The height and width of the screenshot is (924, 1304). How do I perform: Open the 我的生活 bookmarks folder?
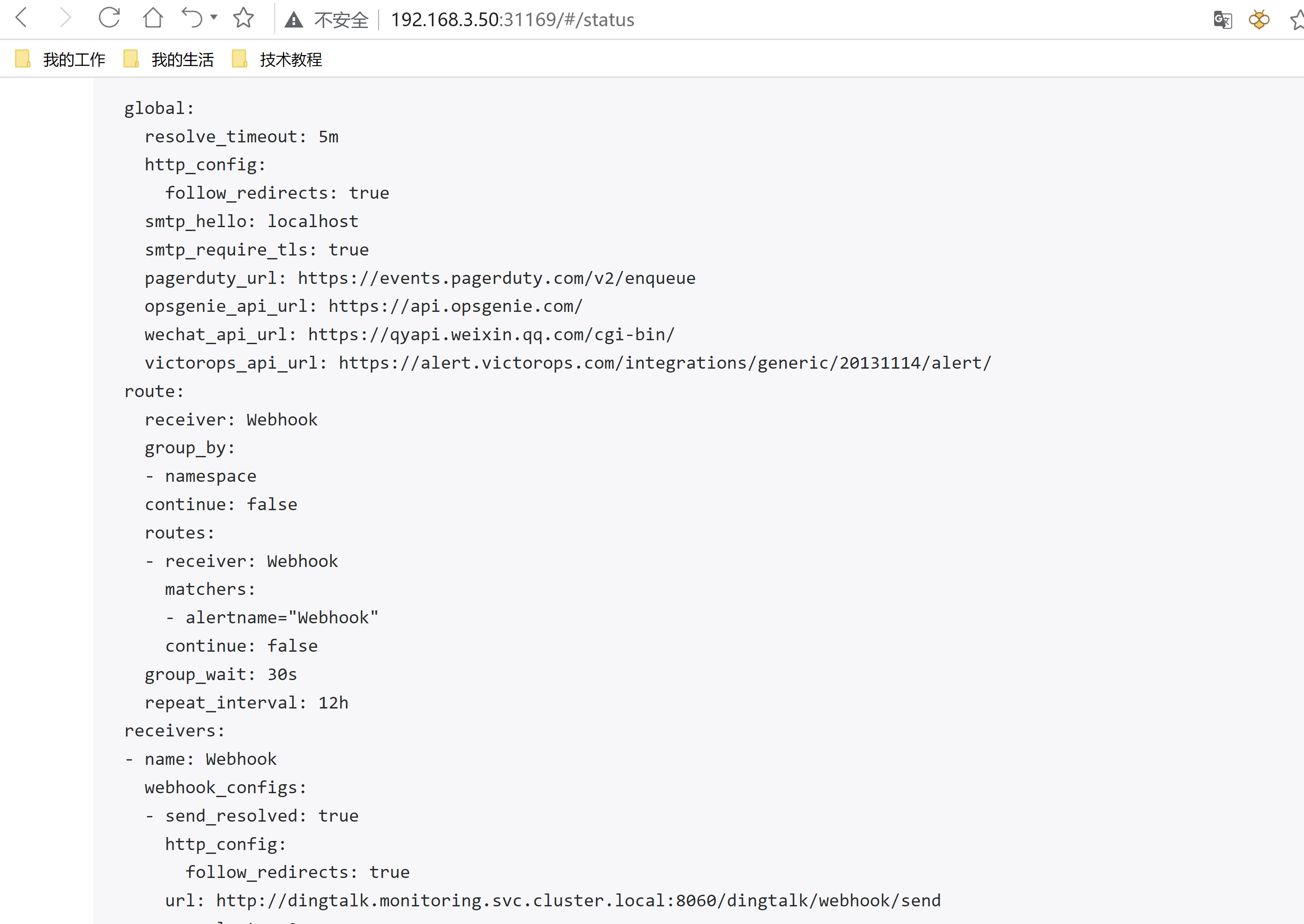click(x=183, y=59)
